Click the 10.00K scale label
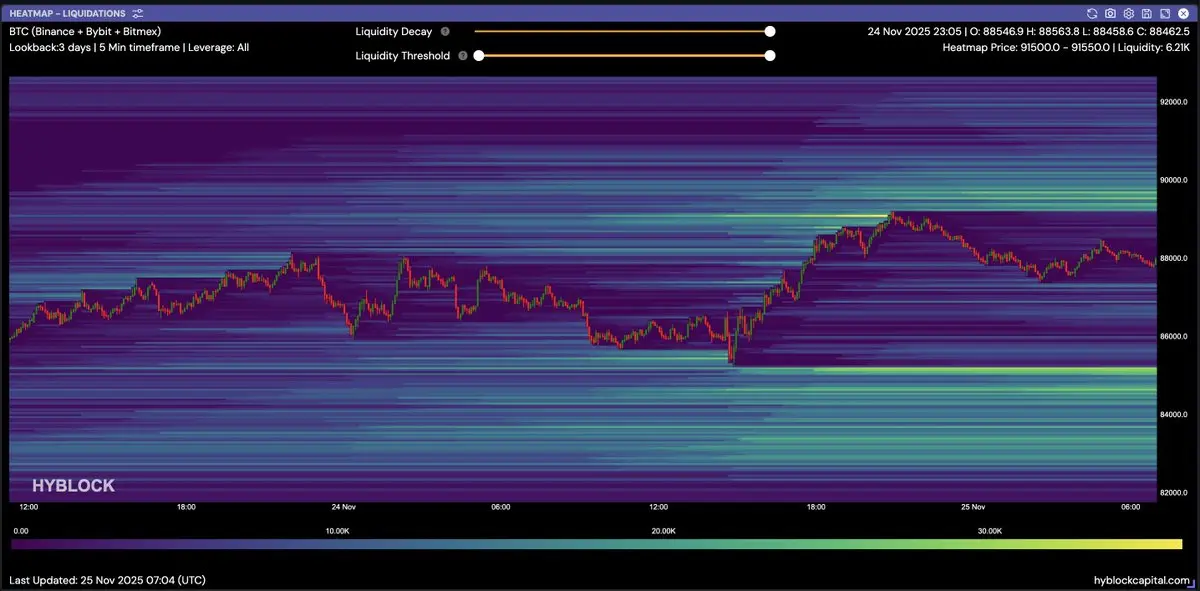 point(338,531)
